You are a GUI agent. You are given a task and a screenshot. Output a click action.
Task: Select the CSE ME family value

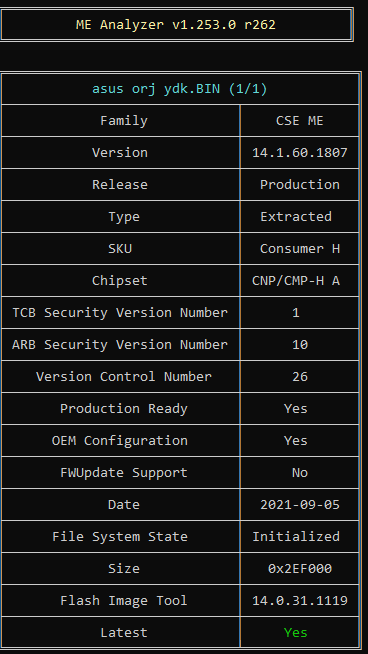(300, 121)
